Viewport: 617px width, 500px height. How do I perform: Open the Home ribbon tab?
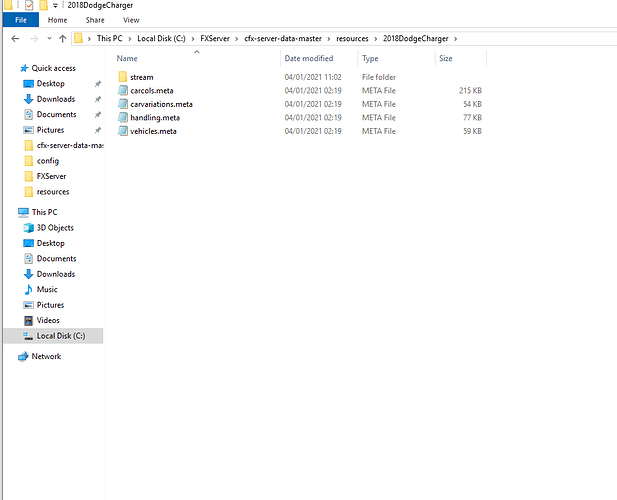point(57,20)
